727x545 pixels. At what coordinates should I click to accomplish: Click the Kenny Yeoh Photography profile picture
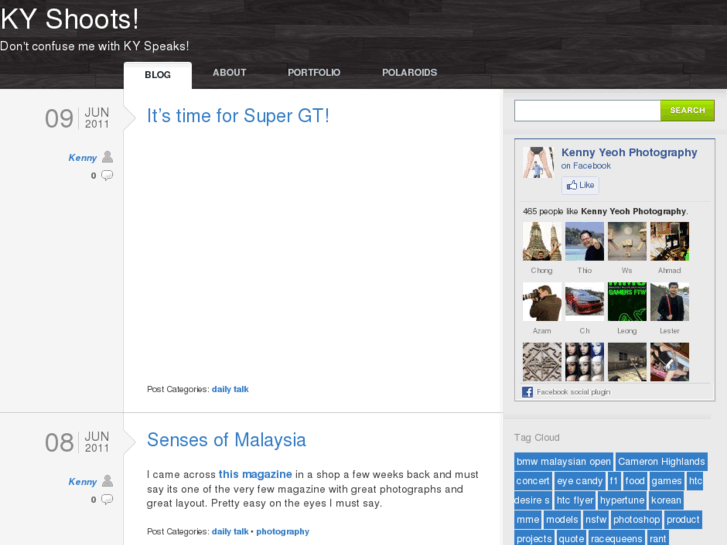(538, 163)
